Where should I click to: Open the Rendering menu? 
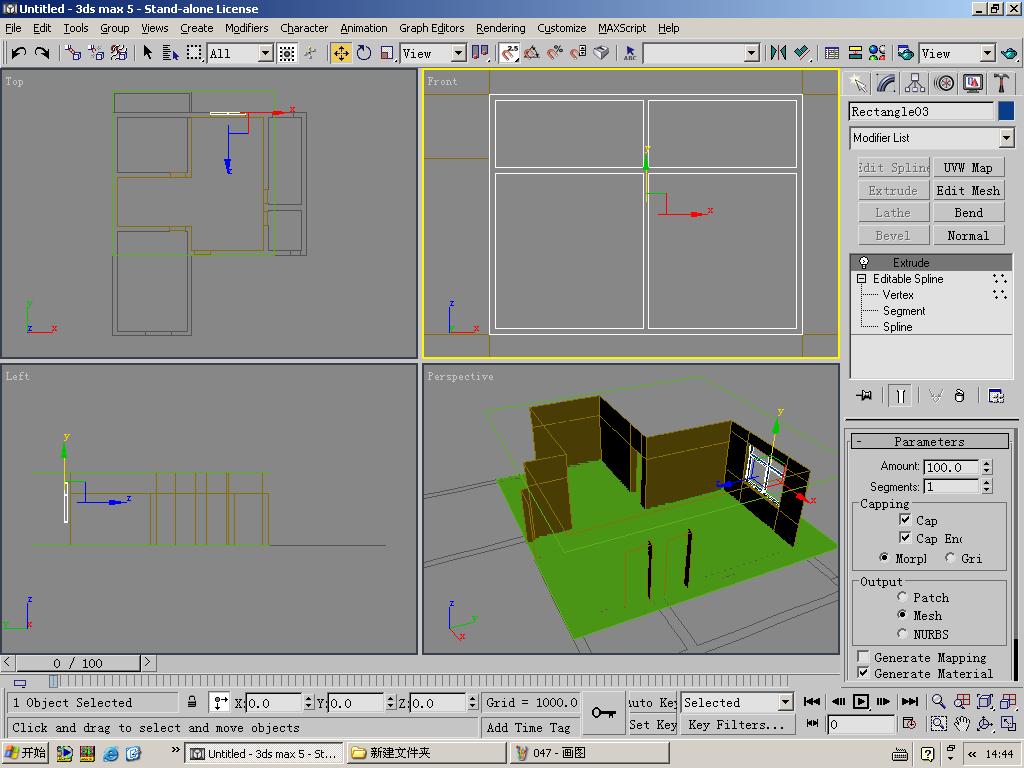point(500,28)
